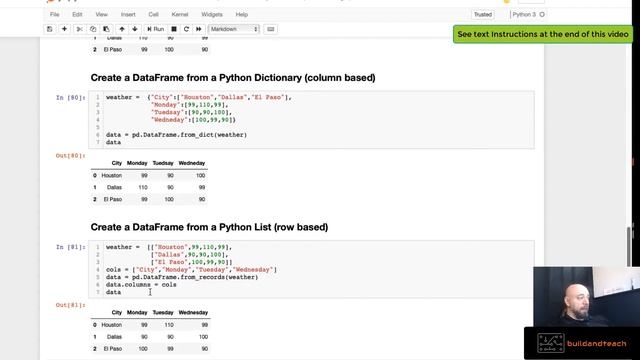
Task: Click Tuesday header in Out[81] table
Action: pos(163,312)
